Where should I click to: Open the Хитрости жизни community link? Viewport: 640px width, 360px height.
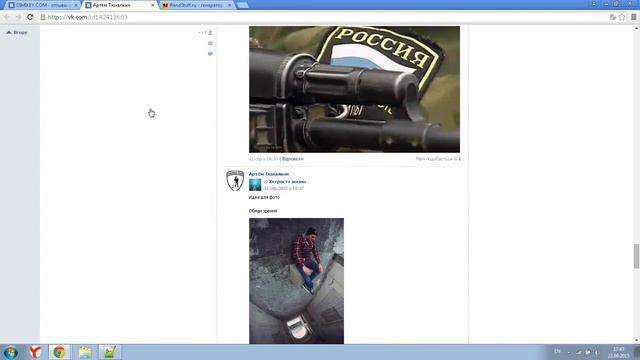[287, 182]
